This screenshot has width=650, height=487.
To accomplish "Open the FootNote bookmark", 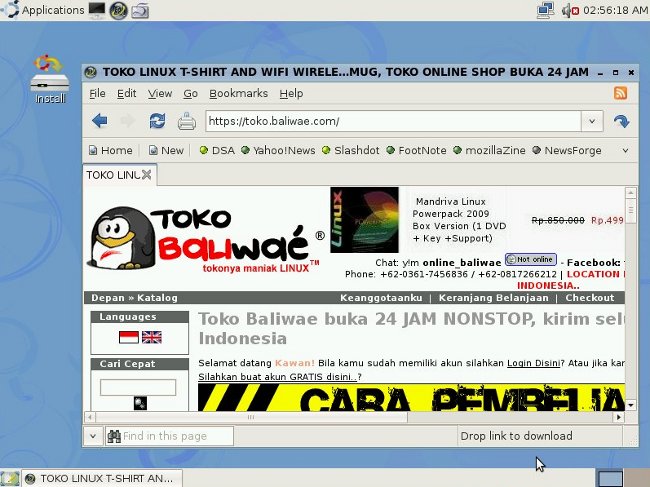I will point(416,150).
